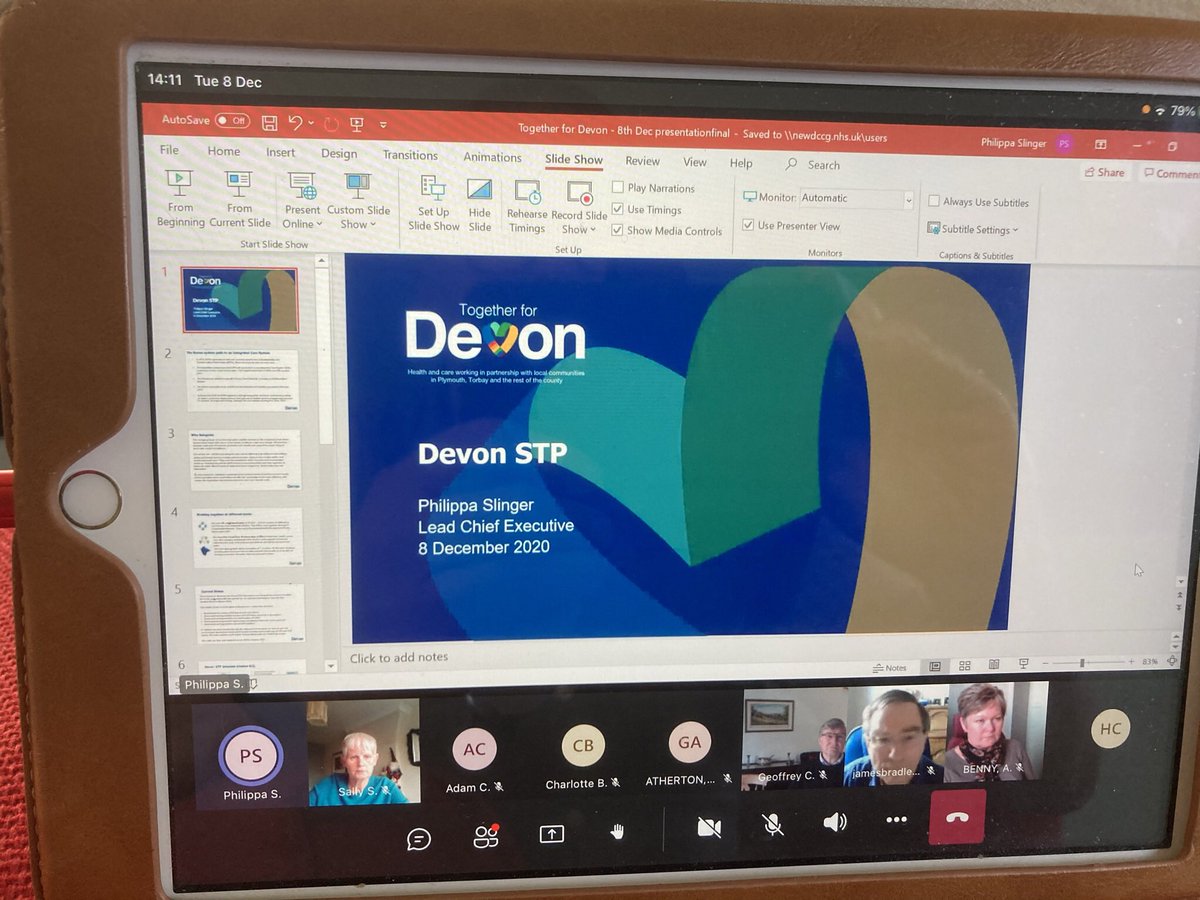Open Set Up Slide Show
The width and height of the screenshot is (1200, 900).
433,203
